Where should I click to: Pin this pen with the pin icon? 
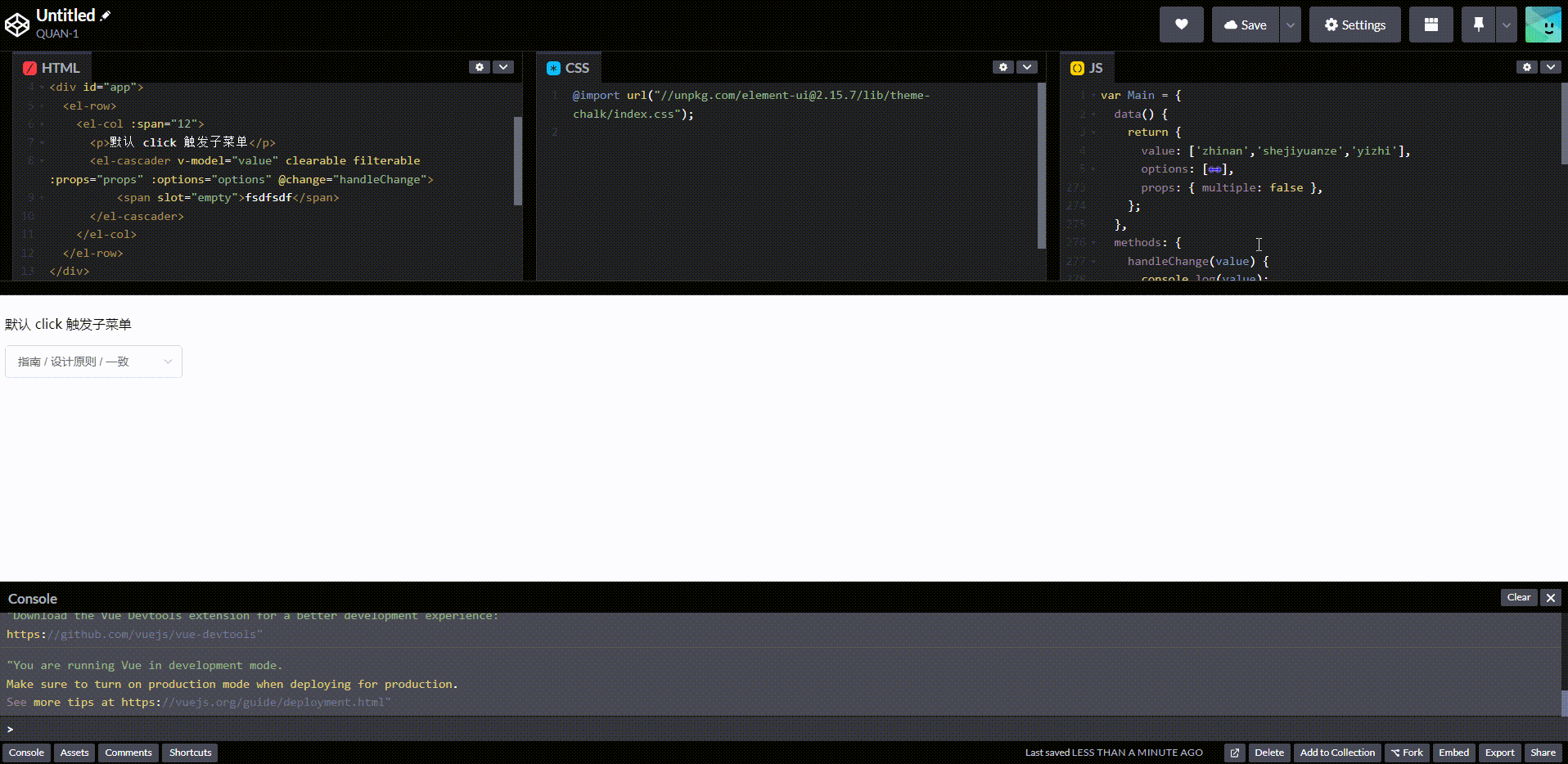tap(1478, 25)
